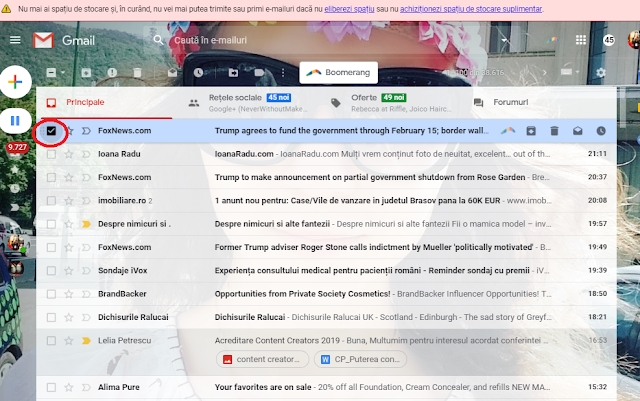Delete selected mail with the toolbar trash icon
640x401 pixels.
(x=138, y=73)
